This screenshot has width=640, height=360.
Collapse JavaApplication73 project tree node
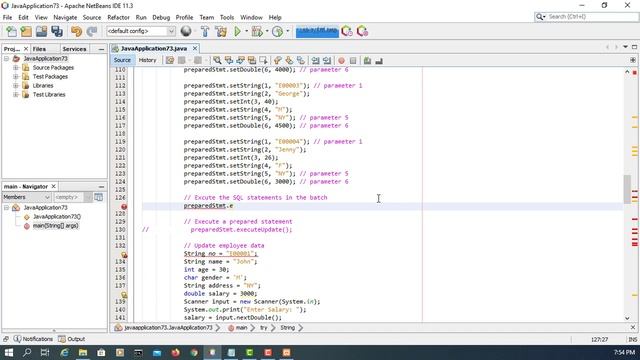(6, 59)
